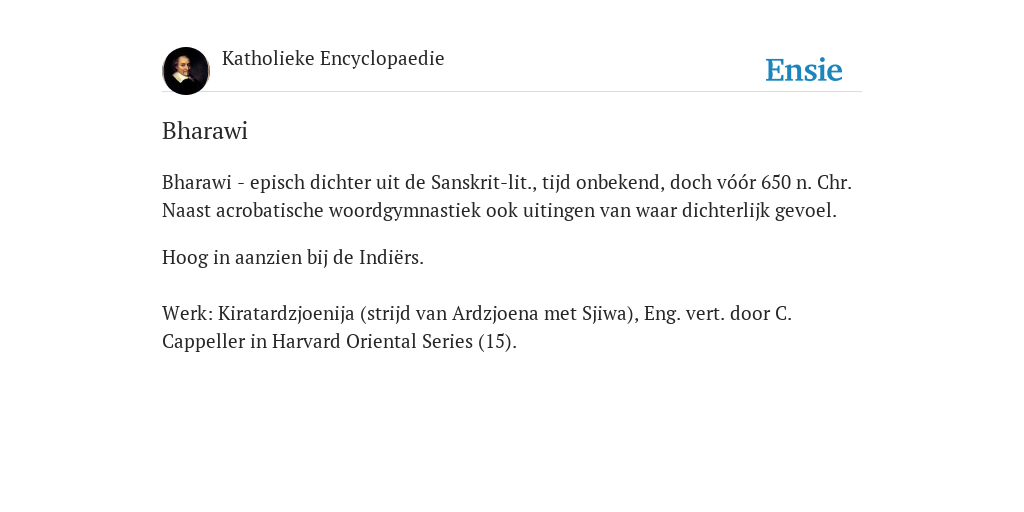Open the Ensie logo link
Viewport: 1024px width, 512px height.
pos(804,70)
